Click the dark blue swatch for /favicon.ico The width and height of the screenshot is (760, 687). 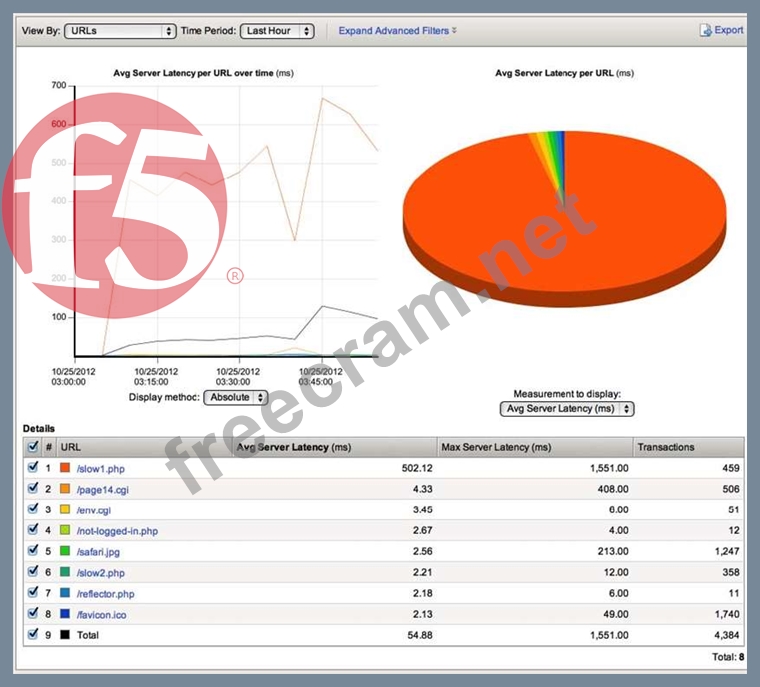pyautogui.click(x=65, y=614)
